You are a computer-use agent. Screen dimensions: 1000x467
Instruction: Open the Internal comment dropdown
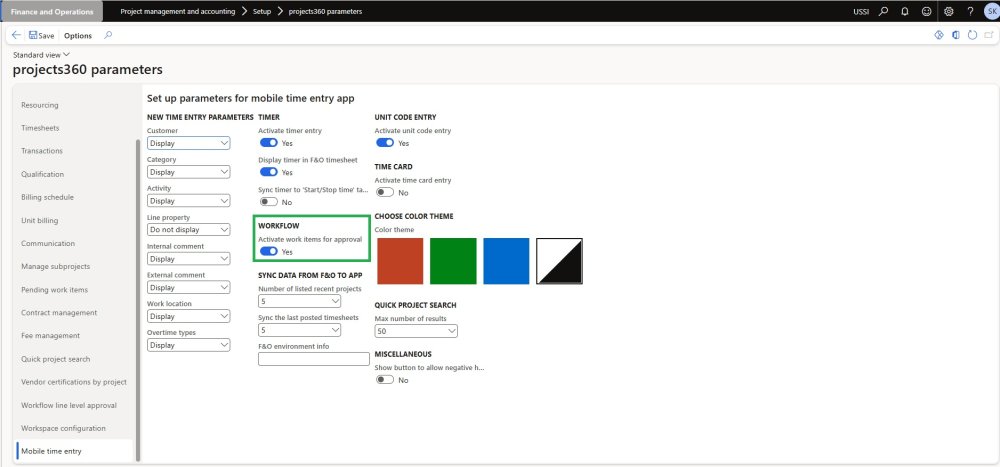[x=188, y=259]
